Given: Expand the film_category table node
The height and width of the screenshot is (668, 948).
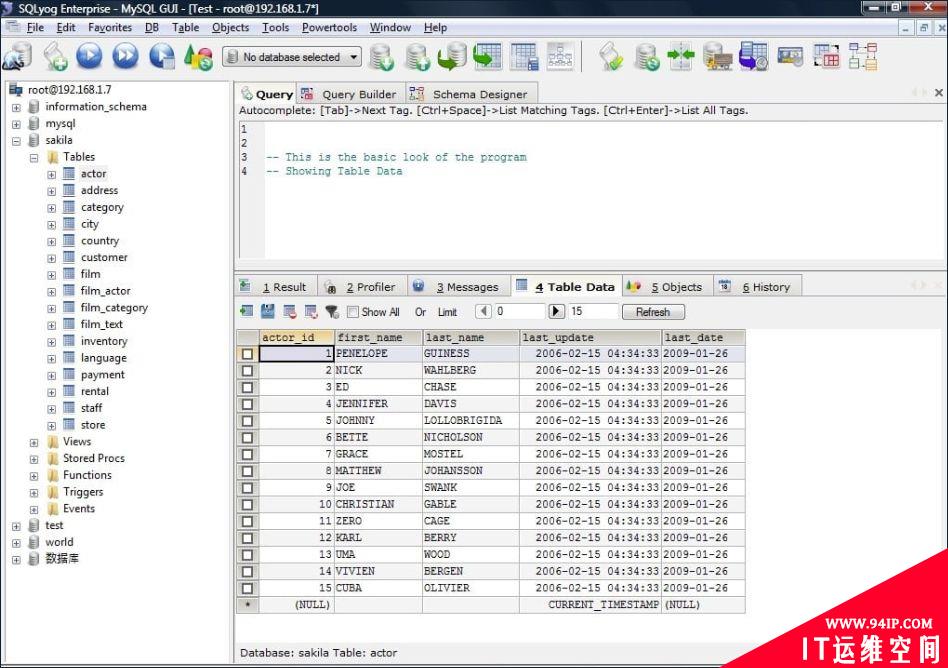Looking at the screenshot, I should [x=51, y=309].
